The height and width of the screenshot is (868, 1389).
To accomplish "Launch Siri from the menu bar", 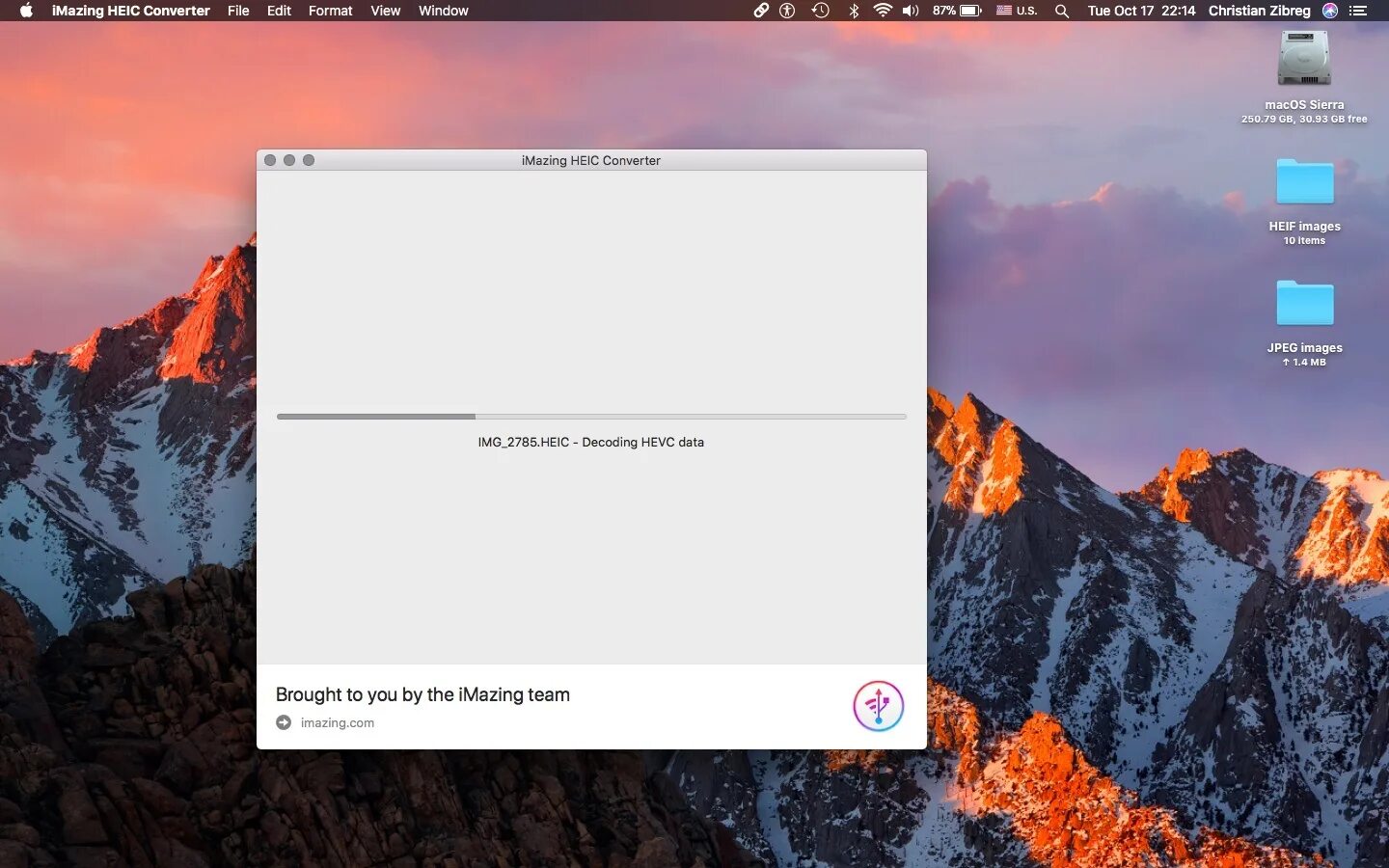I will point(1330,11).
